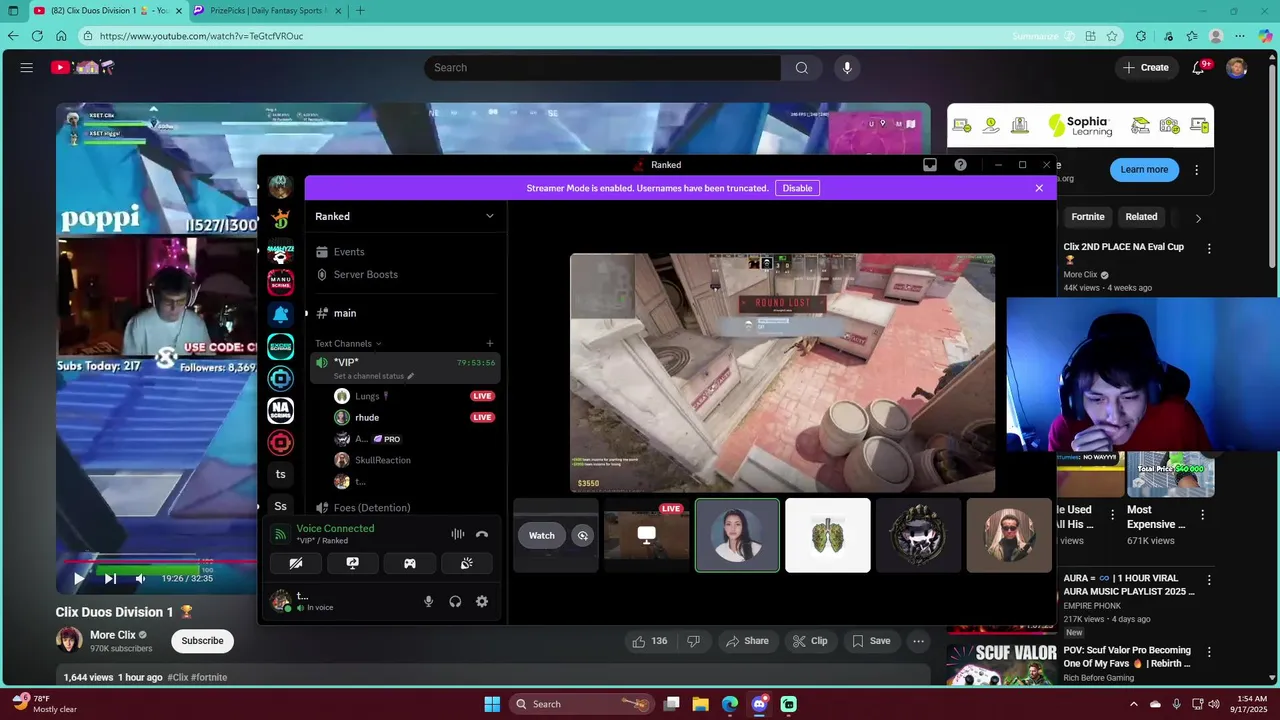The image size is (1280, 720).
Task: Show next filter chips with arrow
Action: [1198, 218]
